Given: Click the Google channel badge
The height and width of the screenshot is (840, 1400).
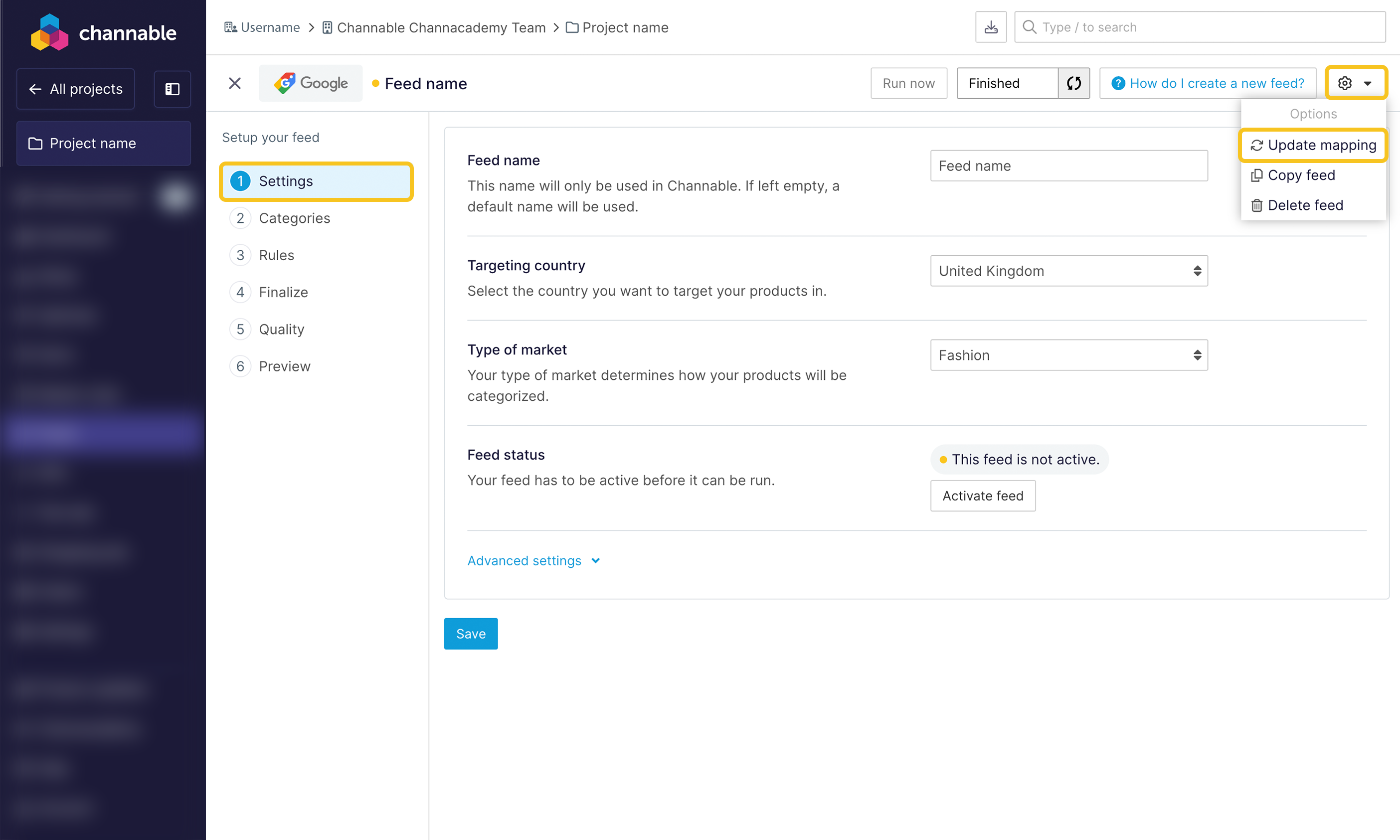Looking at the screenshot, I should (311, 83).
